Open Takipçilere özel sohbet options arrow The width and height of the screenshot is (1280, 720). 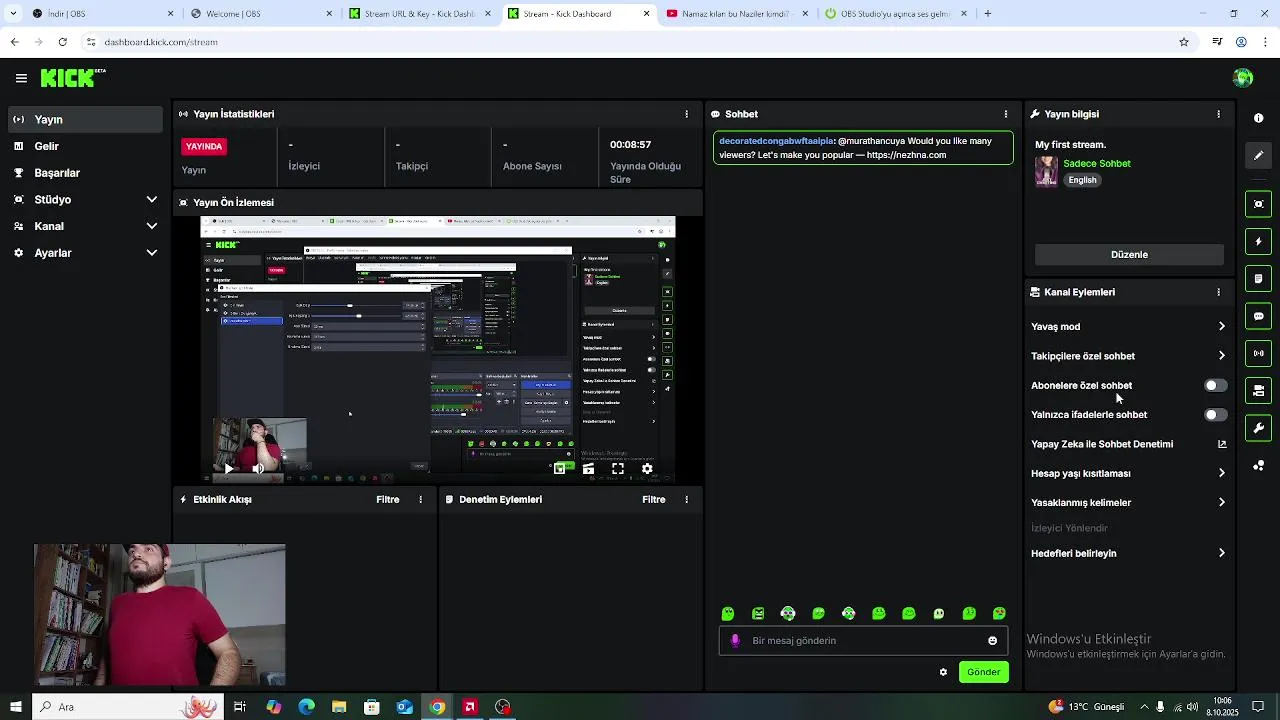(1221, 356)
